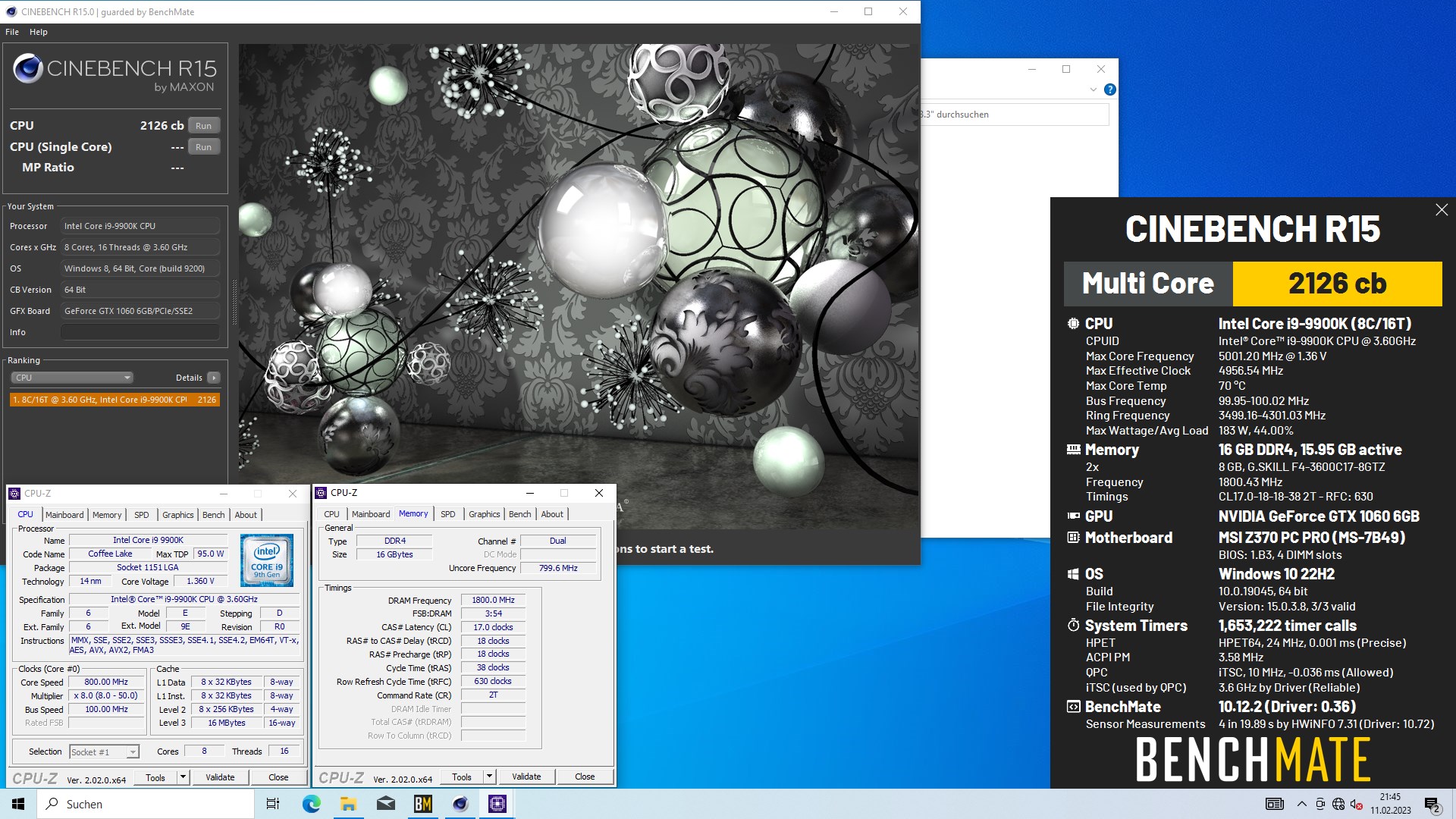Viewport: 1456px width, 819px height.
Task: Click the help question mark icon in Explorer
Action: pos(1110,89)
